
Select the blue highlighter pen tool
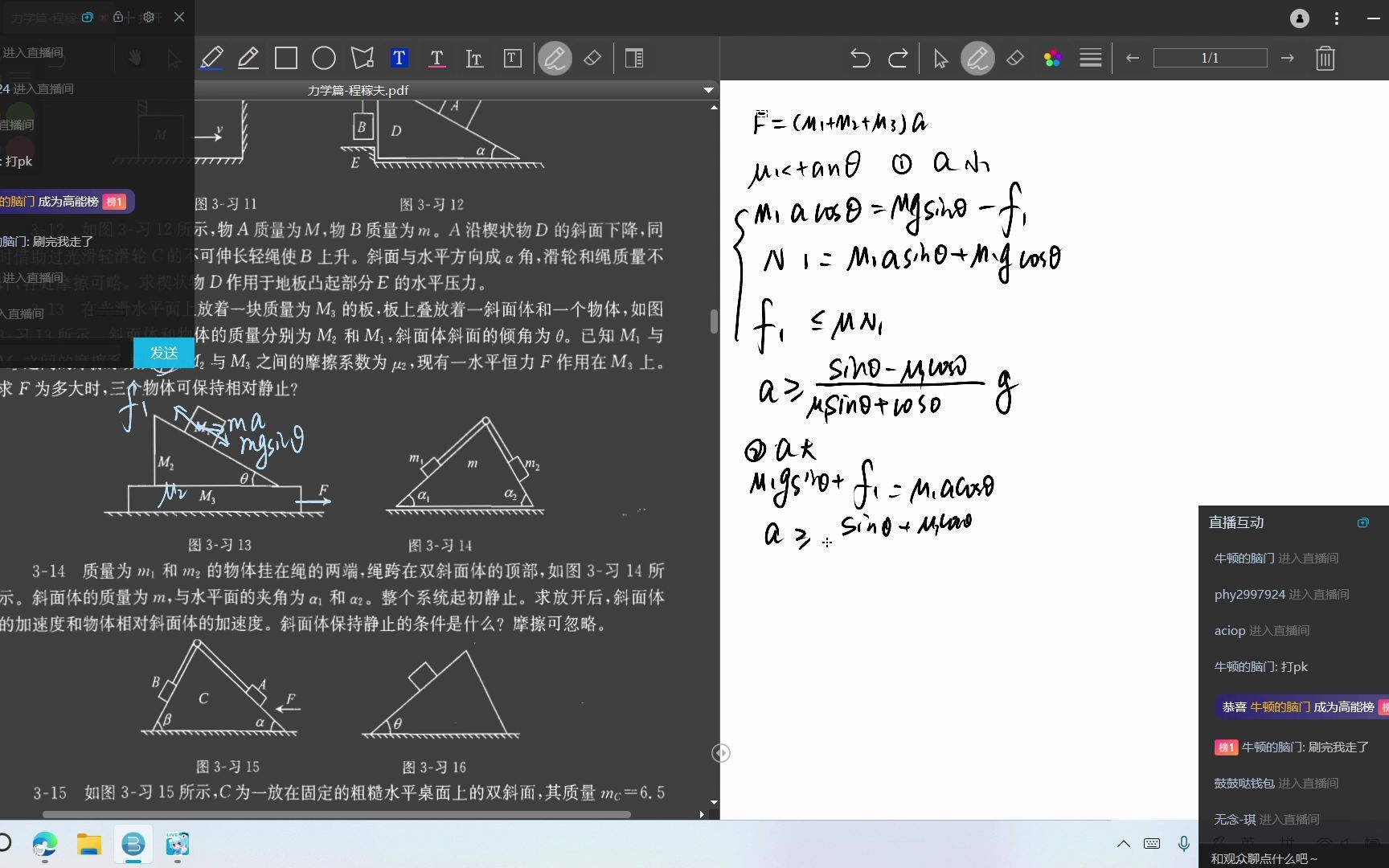click(x=211, y=58)
